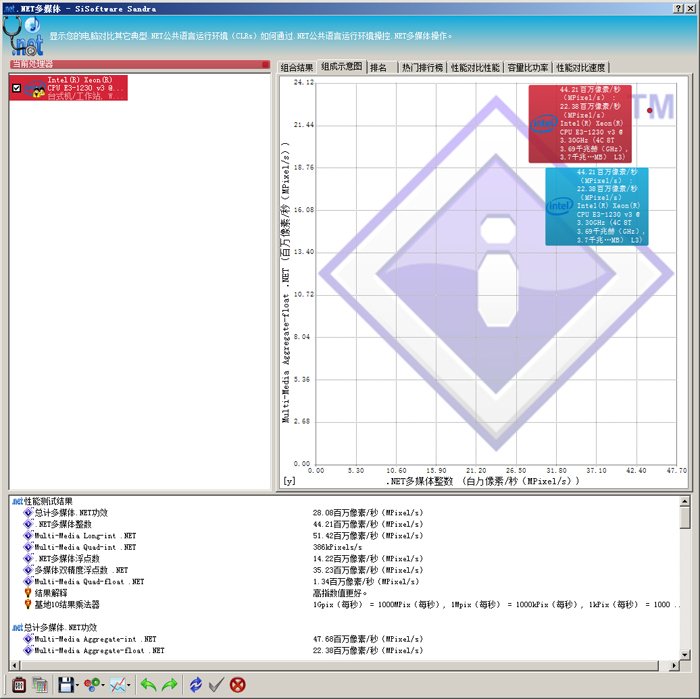
Task: Click the copy results chart icon
Action: (40, 684)
